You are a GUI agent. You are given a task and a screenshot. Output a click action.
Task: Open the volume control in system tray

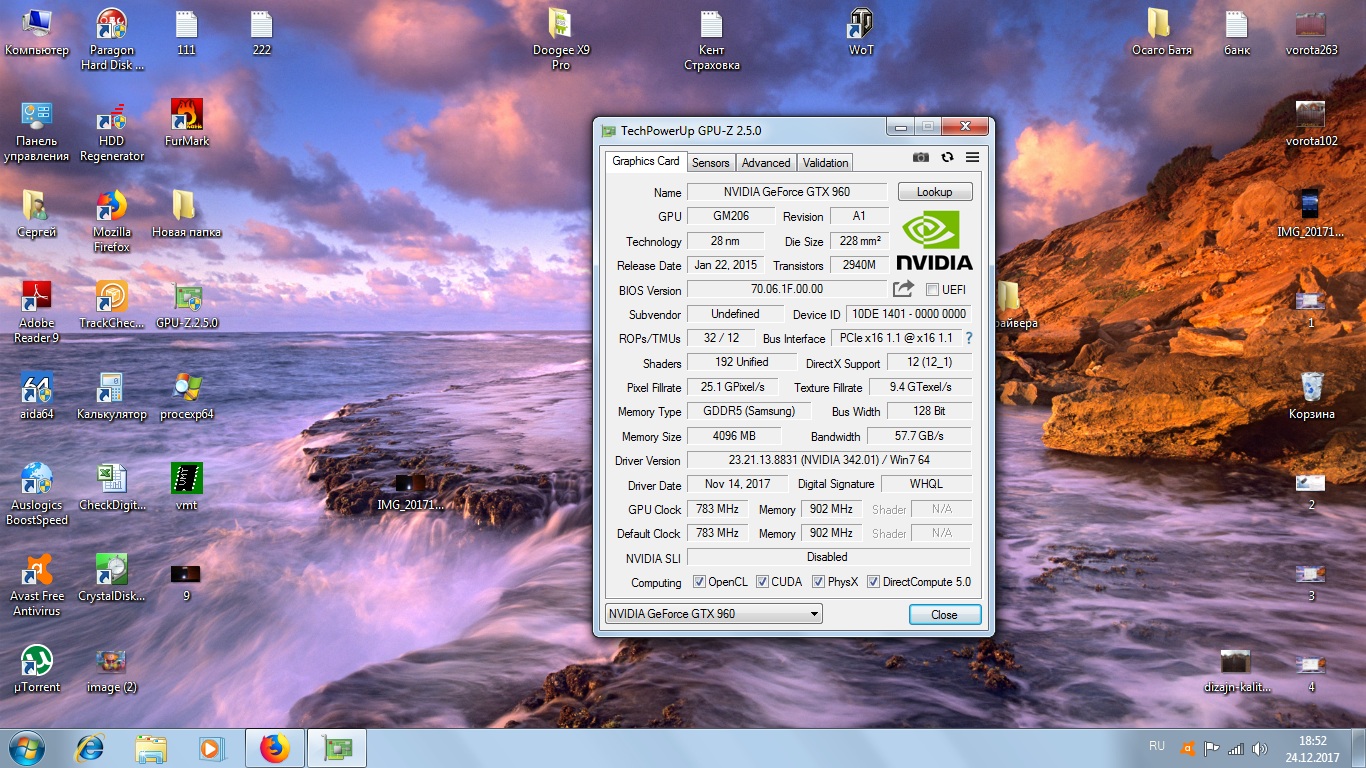[x=1260, y=748]
